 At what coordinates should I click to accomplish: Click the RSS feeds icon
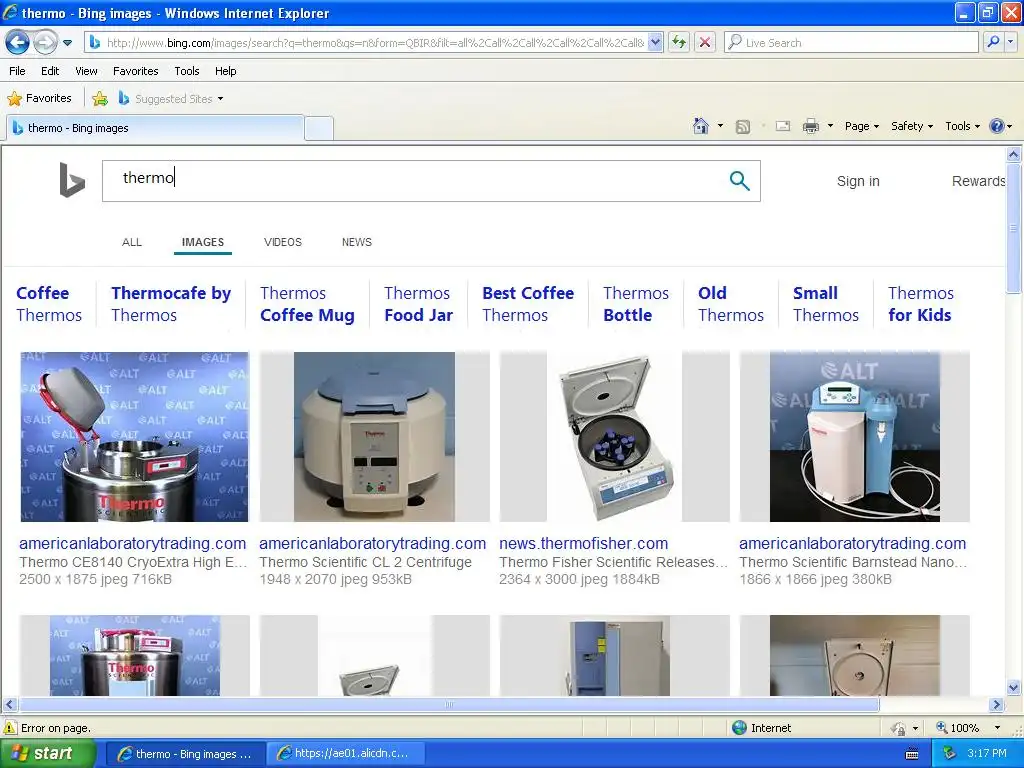click(x=743, y=127)
